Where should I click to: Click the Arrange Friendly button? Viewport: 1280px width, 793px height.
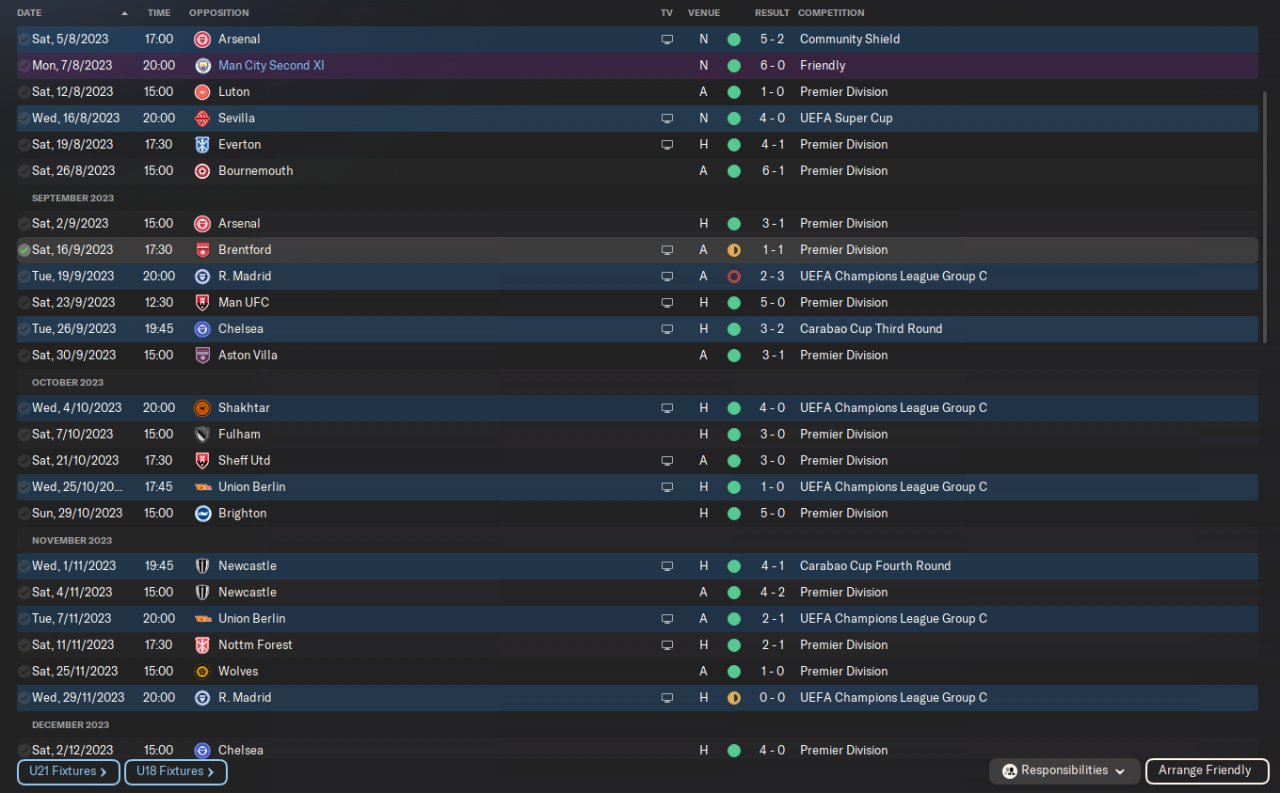point(1206,771)
